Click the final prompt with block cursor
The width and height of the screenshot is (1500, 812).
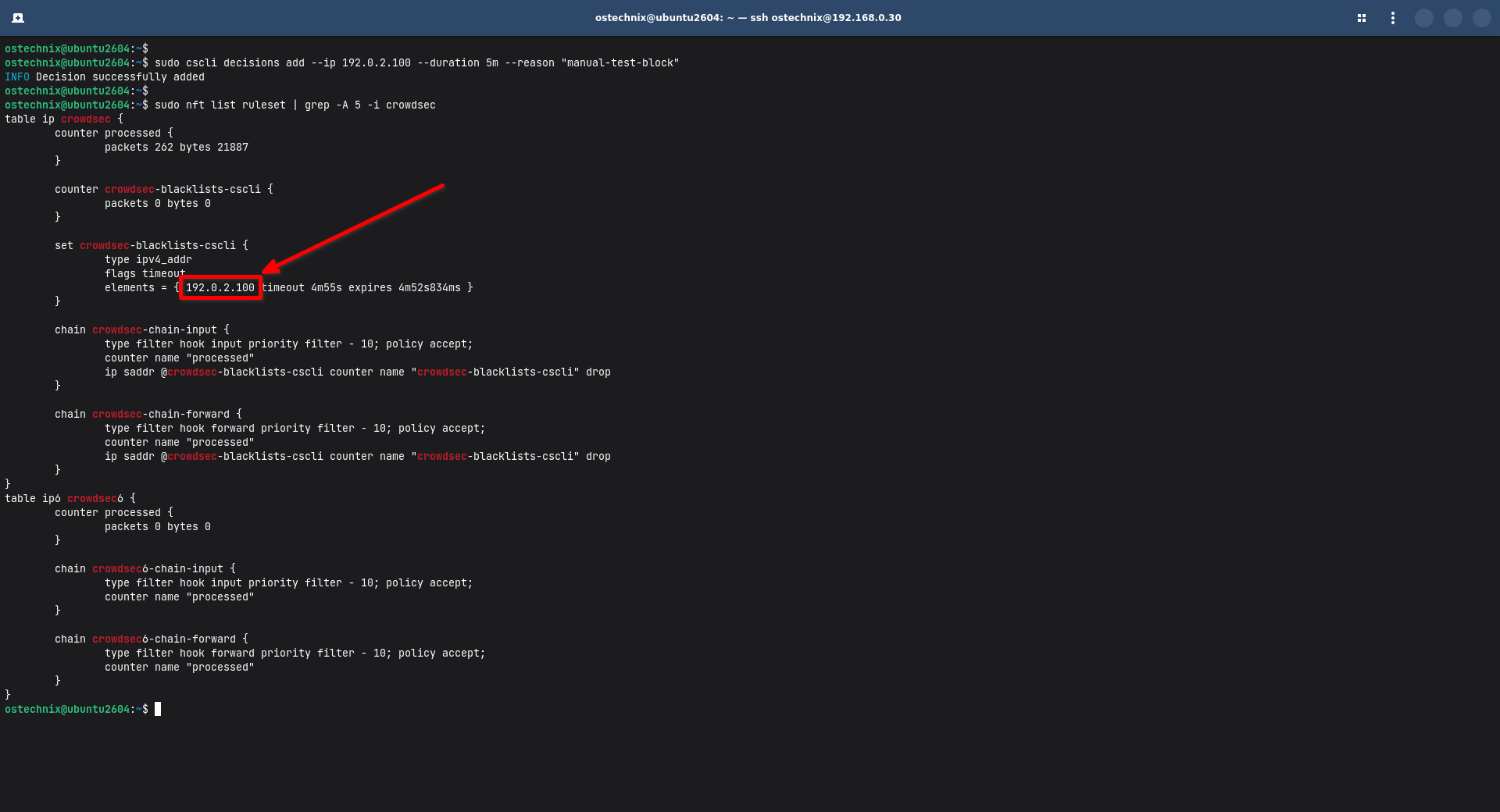point(83,710)
